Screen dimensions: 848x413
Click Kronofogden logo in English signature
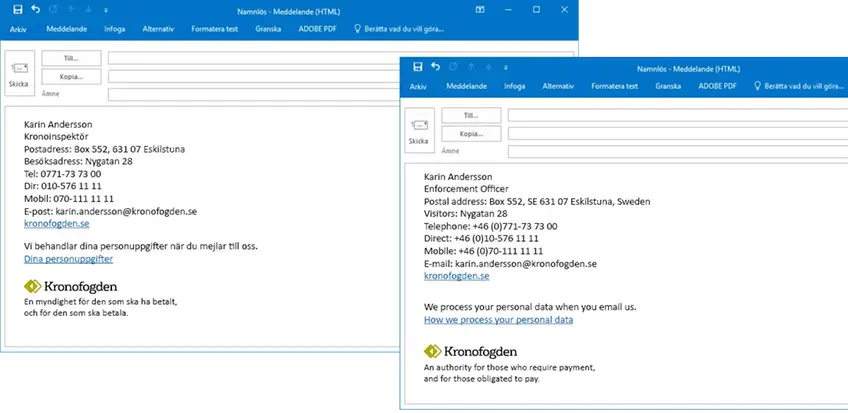[x=471, y=352]
